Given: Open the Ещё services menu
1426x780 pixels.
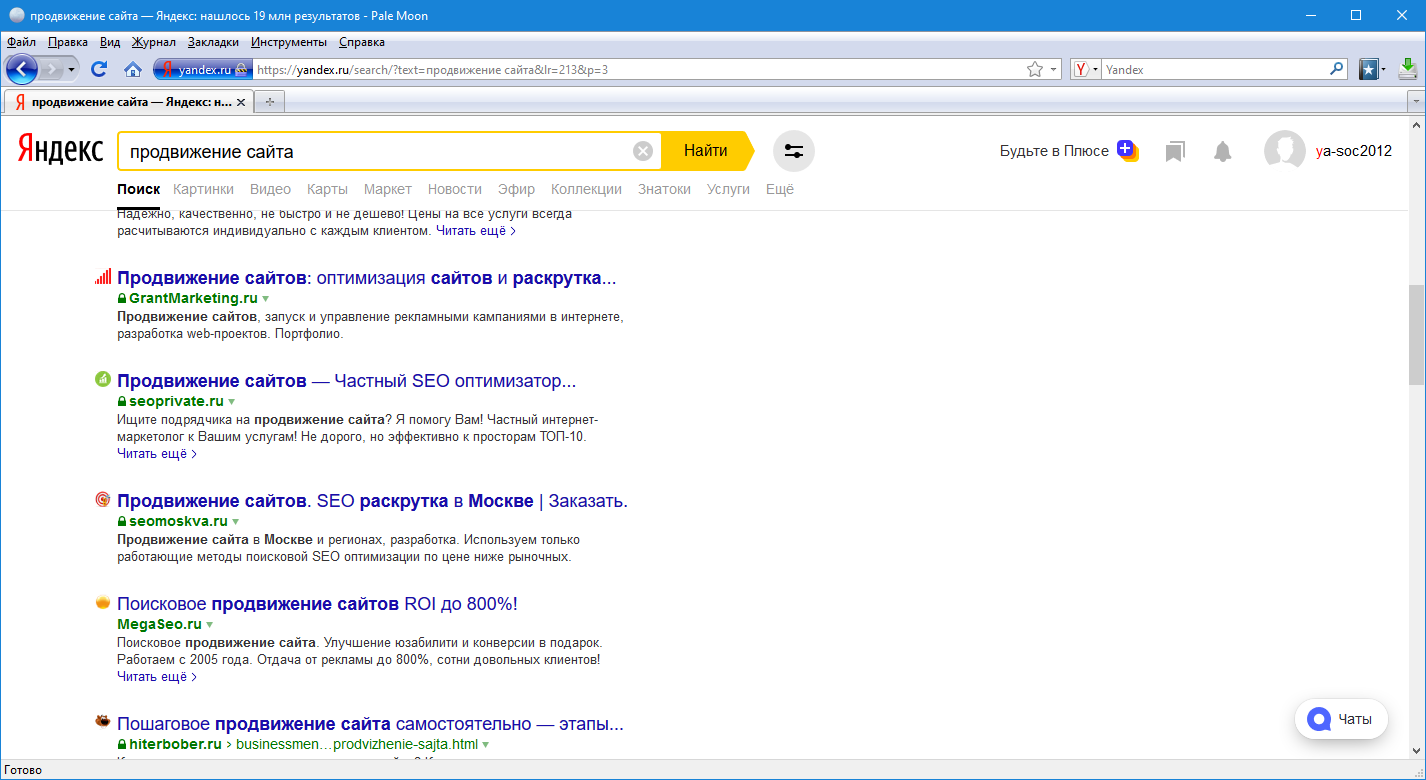Looking at the screenshot, I should pyautogui.click(x=780, y=189).
